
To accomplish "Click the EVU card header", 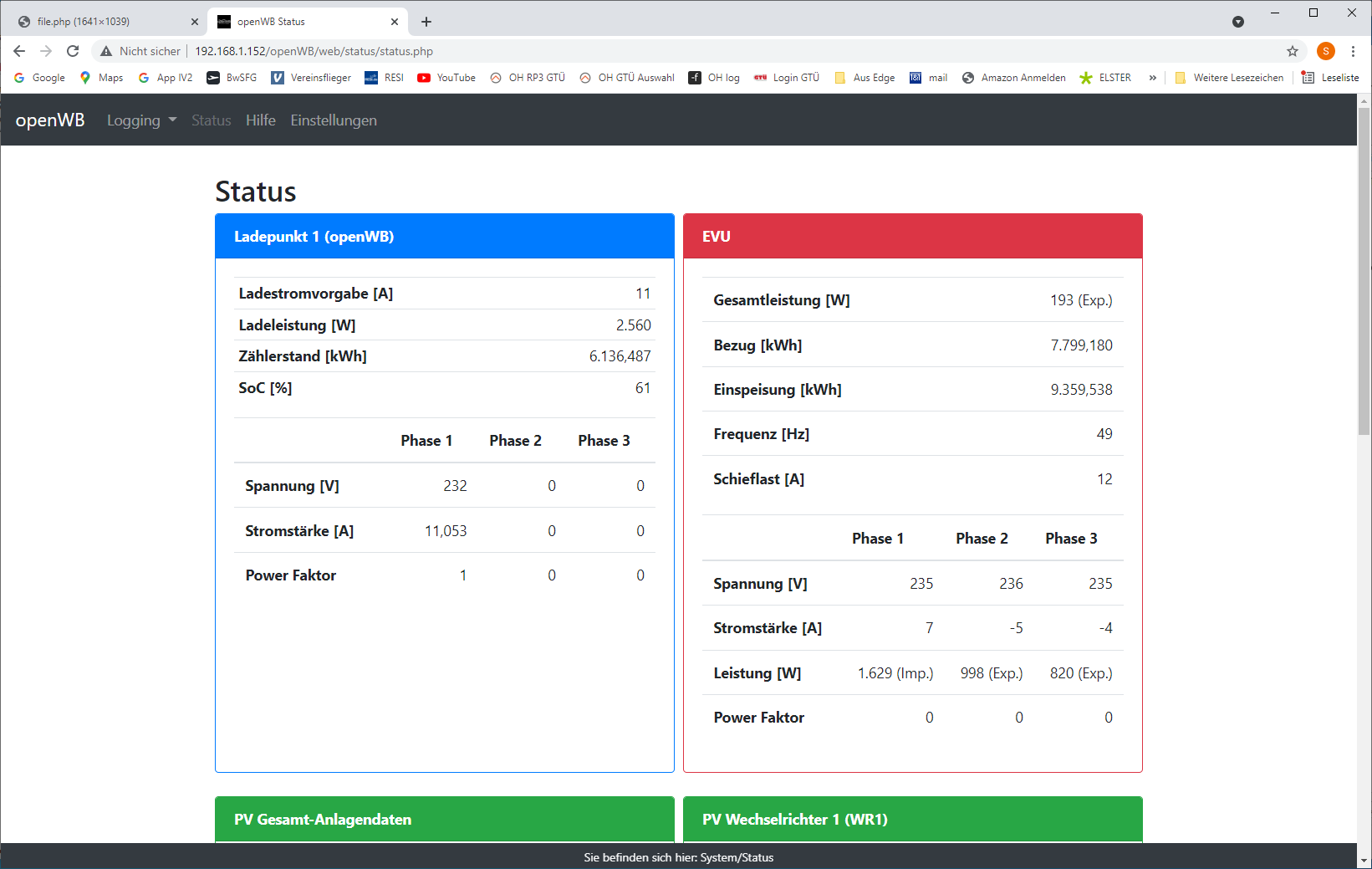I will pyautogui.click(x=913, y=237).
